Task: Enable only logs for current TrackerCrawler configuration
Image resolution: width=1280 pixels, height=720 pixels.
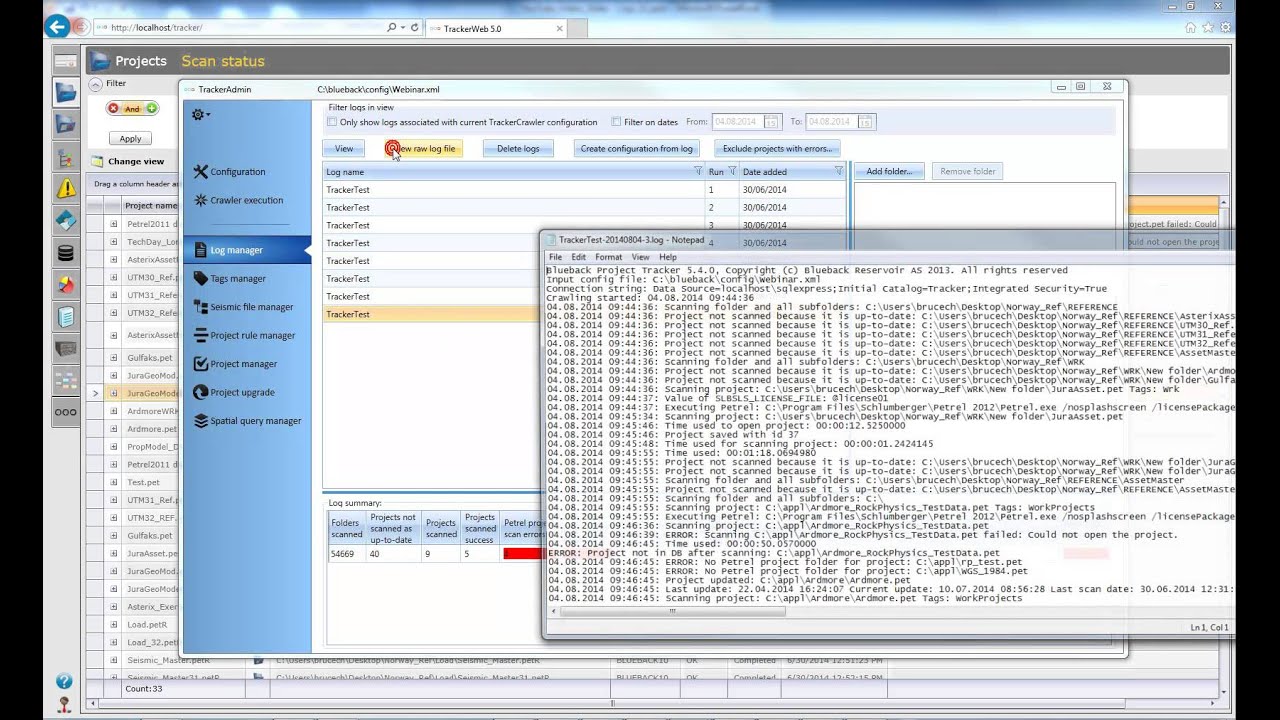Action: 332,122
